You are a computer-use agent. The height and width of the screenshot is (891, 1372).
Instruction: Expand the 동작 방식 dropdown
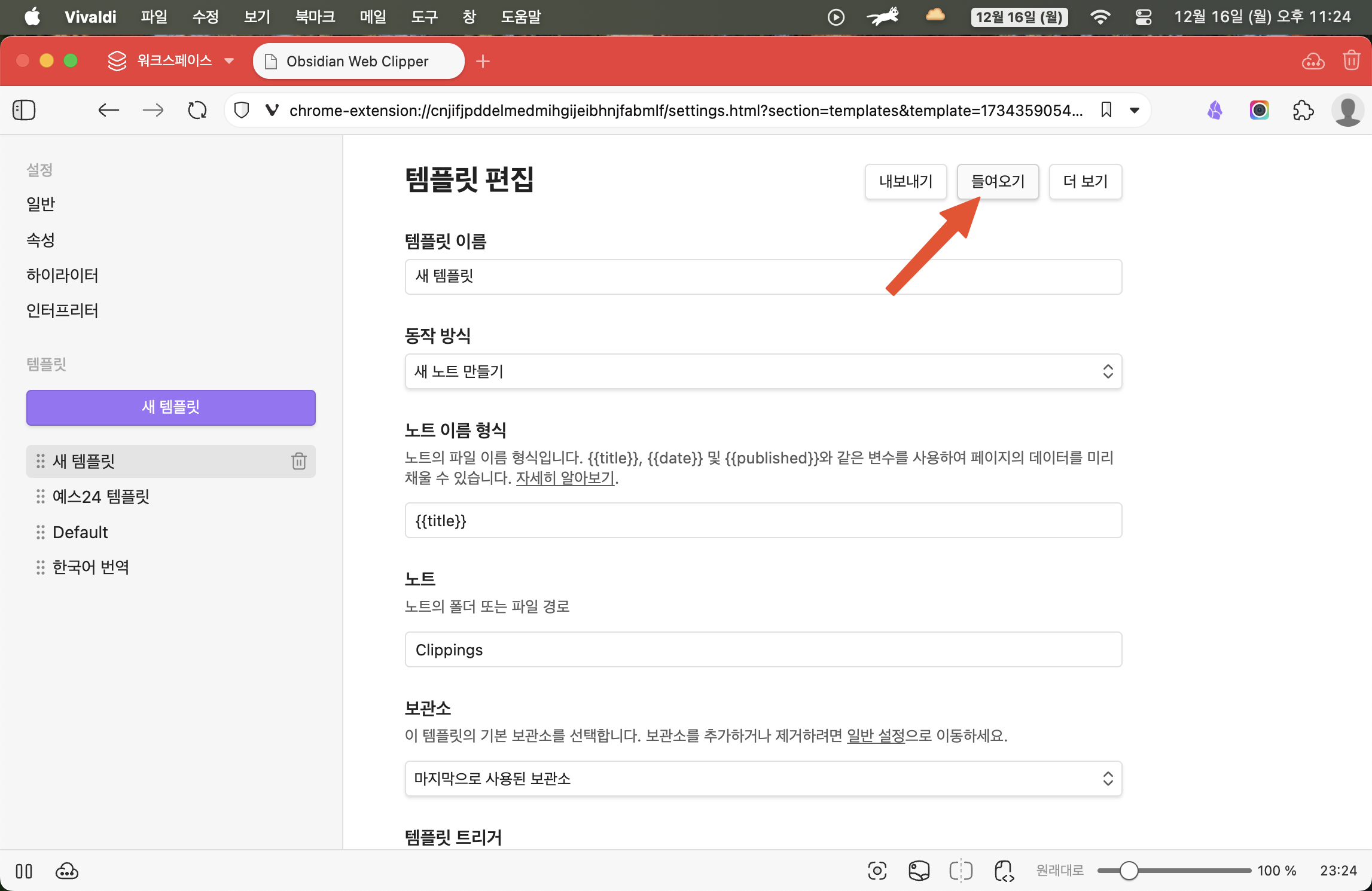(x=763, y=371)
